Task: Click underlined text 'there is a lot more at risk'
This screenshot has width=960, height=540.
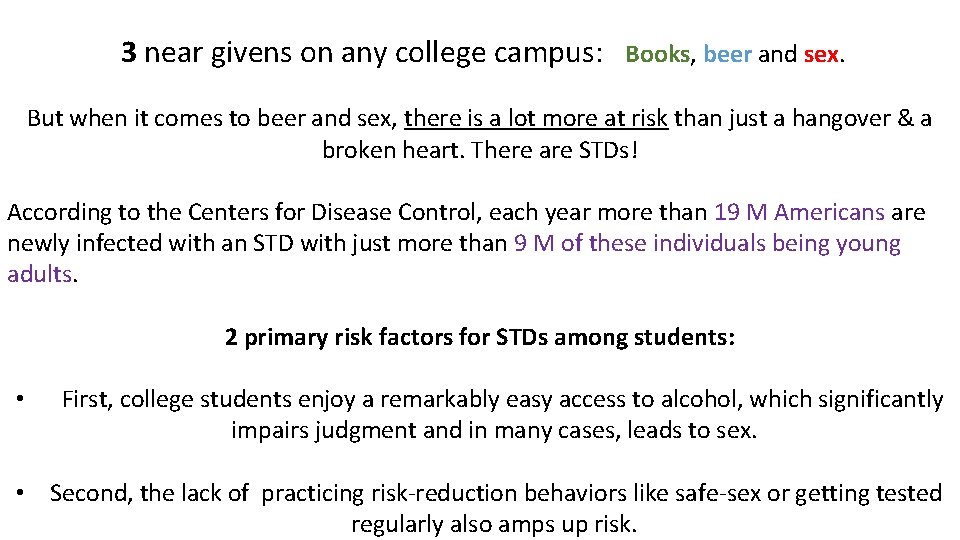Action: click(536, 118)
